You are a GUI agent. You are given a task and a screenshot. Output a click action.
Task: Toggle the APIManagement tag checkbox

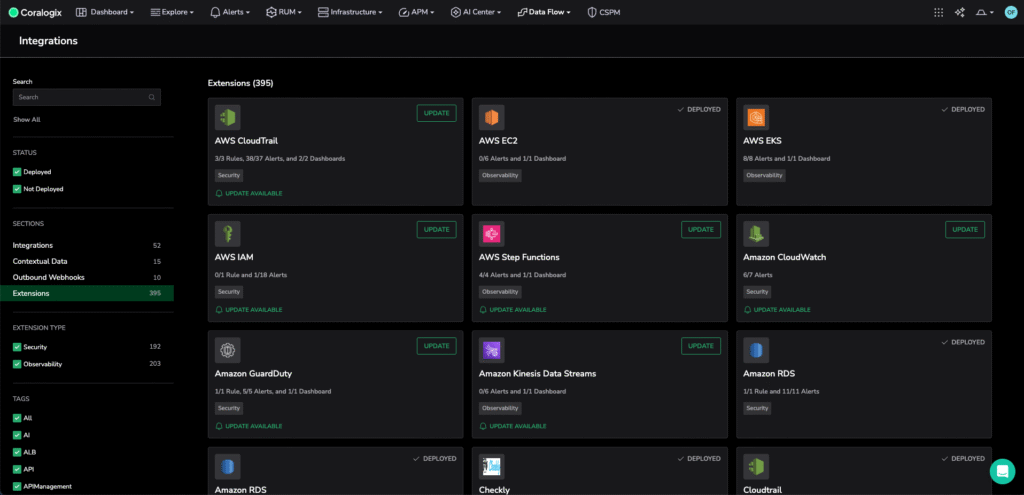pos(17,486)
